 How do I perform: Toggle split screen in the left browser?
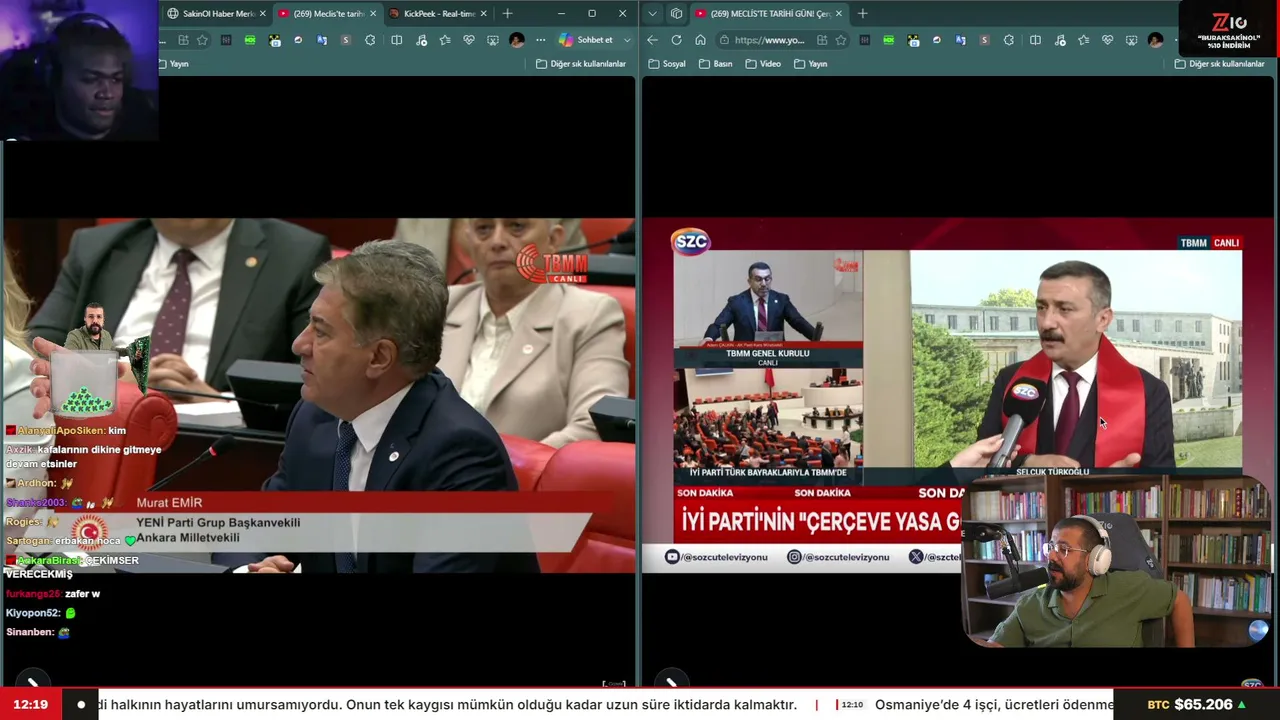click(397, 40)
